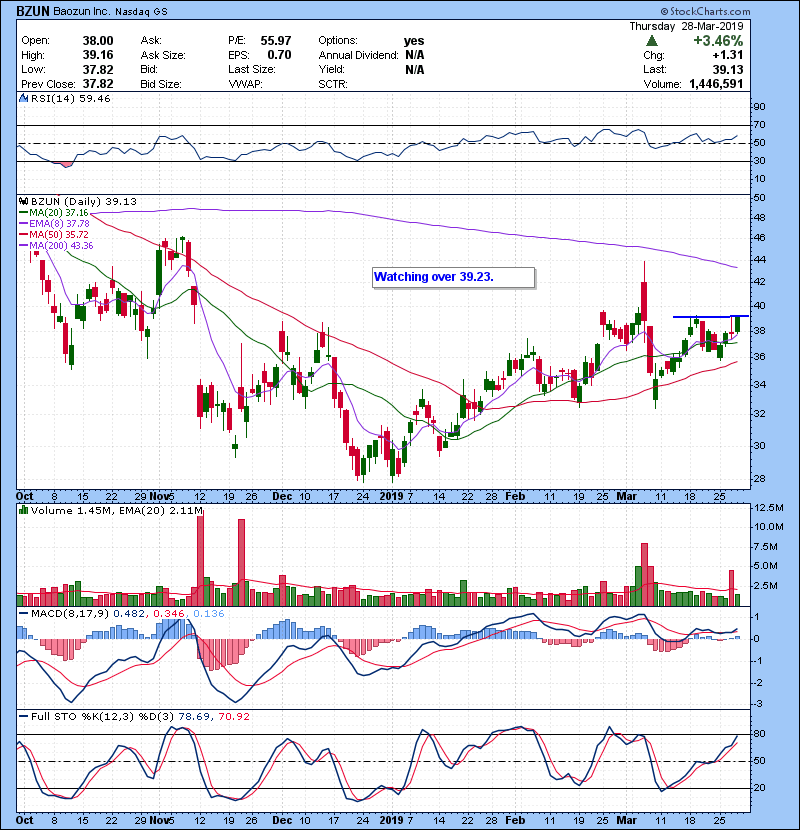800x830 pixels.
Task: Click the Prev Close label
Action: click(48, 84)
